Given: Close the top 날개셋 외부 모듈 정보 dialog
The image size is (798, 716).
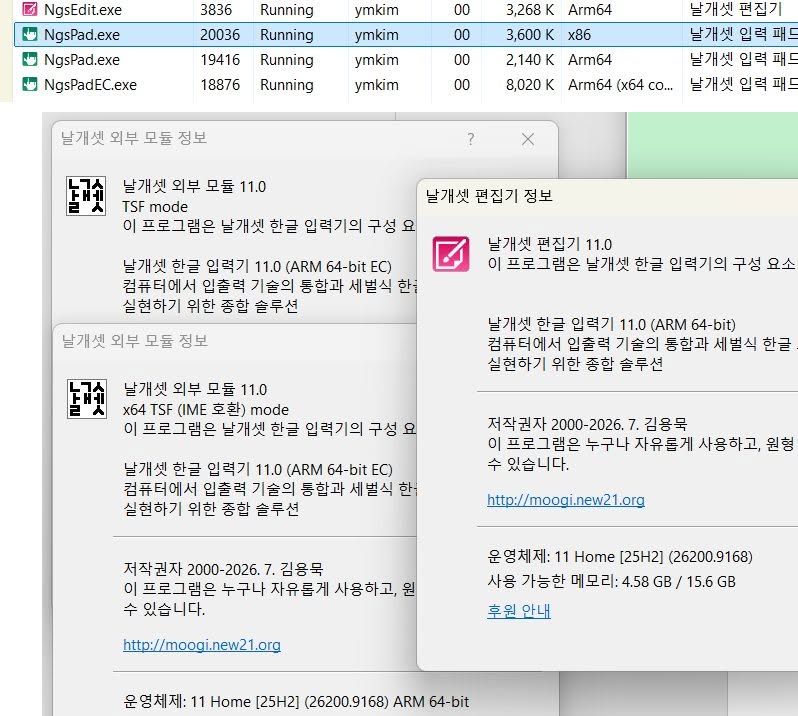Looking at the screenshot, I should pyautogui.click(x=528, y=139).
